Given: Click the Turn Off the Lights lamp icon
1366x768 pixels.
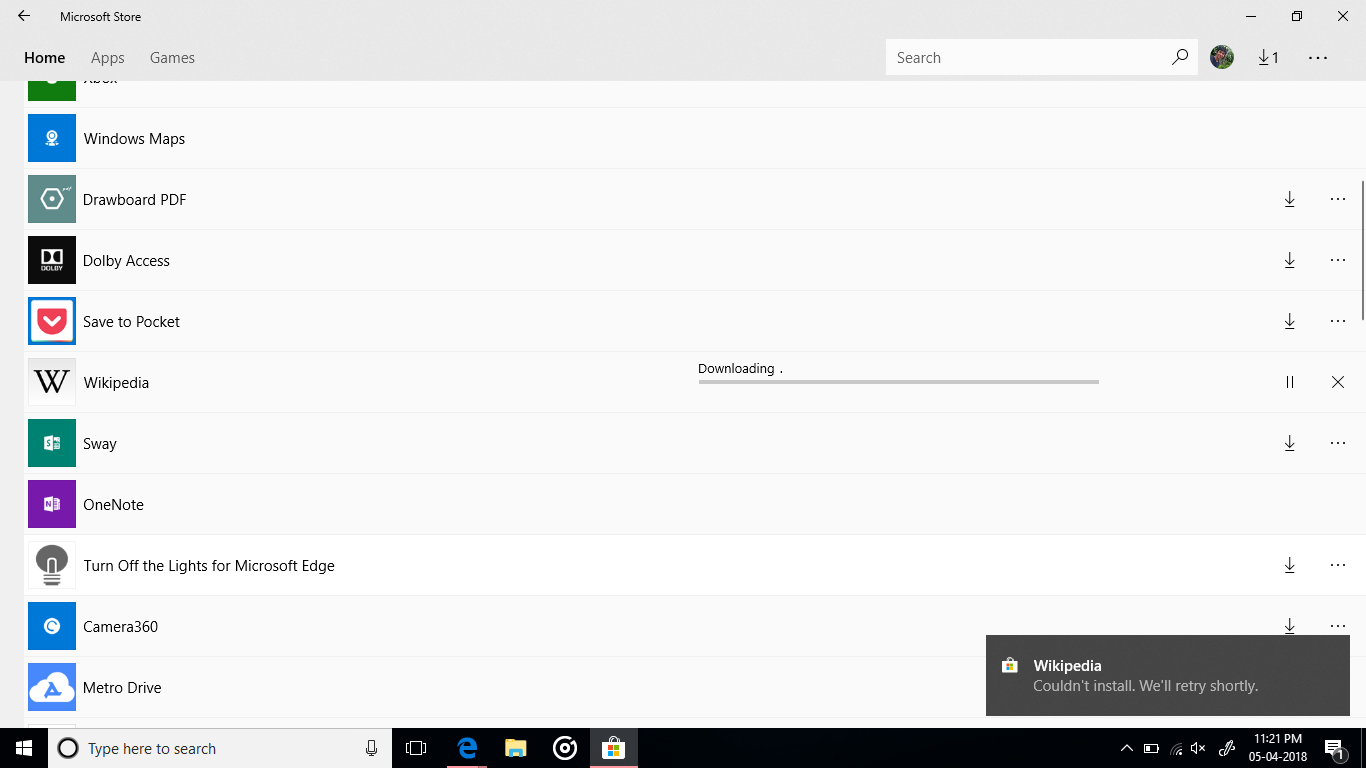Looking at the screenshot, I should point(52,565).
